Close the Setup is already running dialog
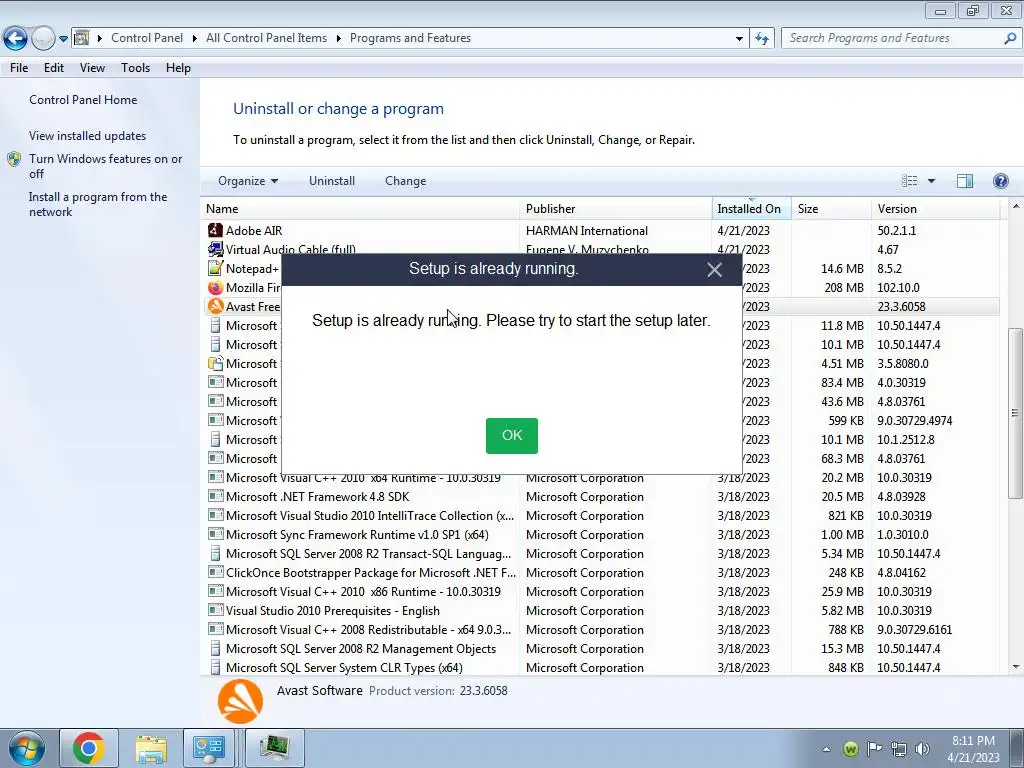The image size is (1024, 768). click(714, 270)
